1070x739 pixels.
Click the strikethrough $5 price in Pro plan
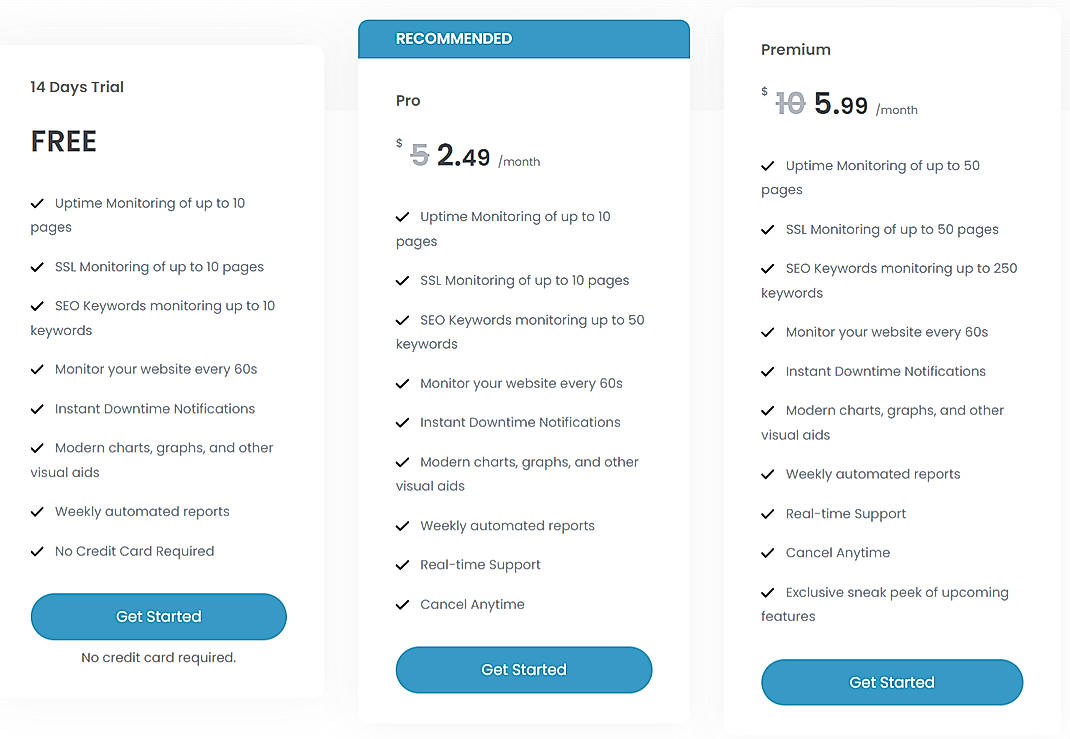pos(419,154)
